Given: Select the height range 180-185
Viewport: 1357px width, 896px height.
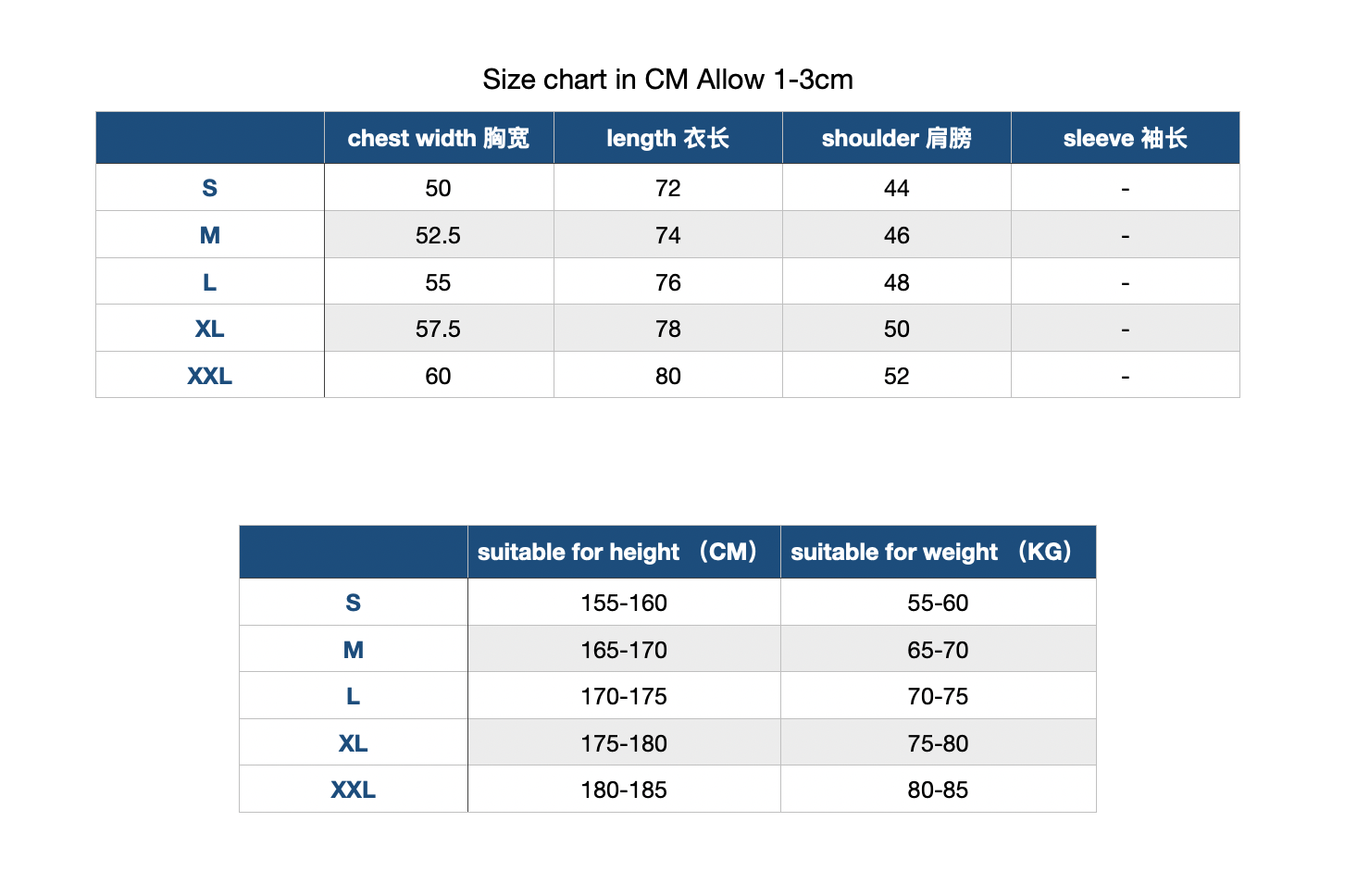Looking at the screenshot, I should (x=624, y=790).
